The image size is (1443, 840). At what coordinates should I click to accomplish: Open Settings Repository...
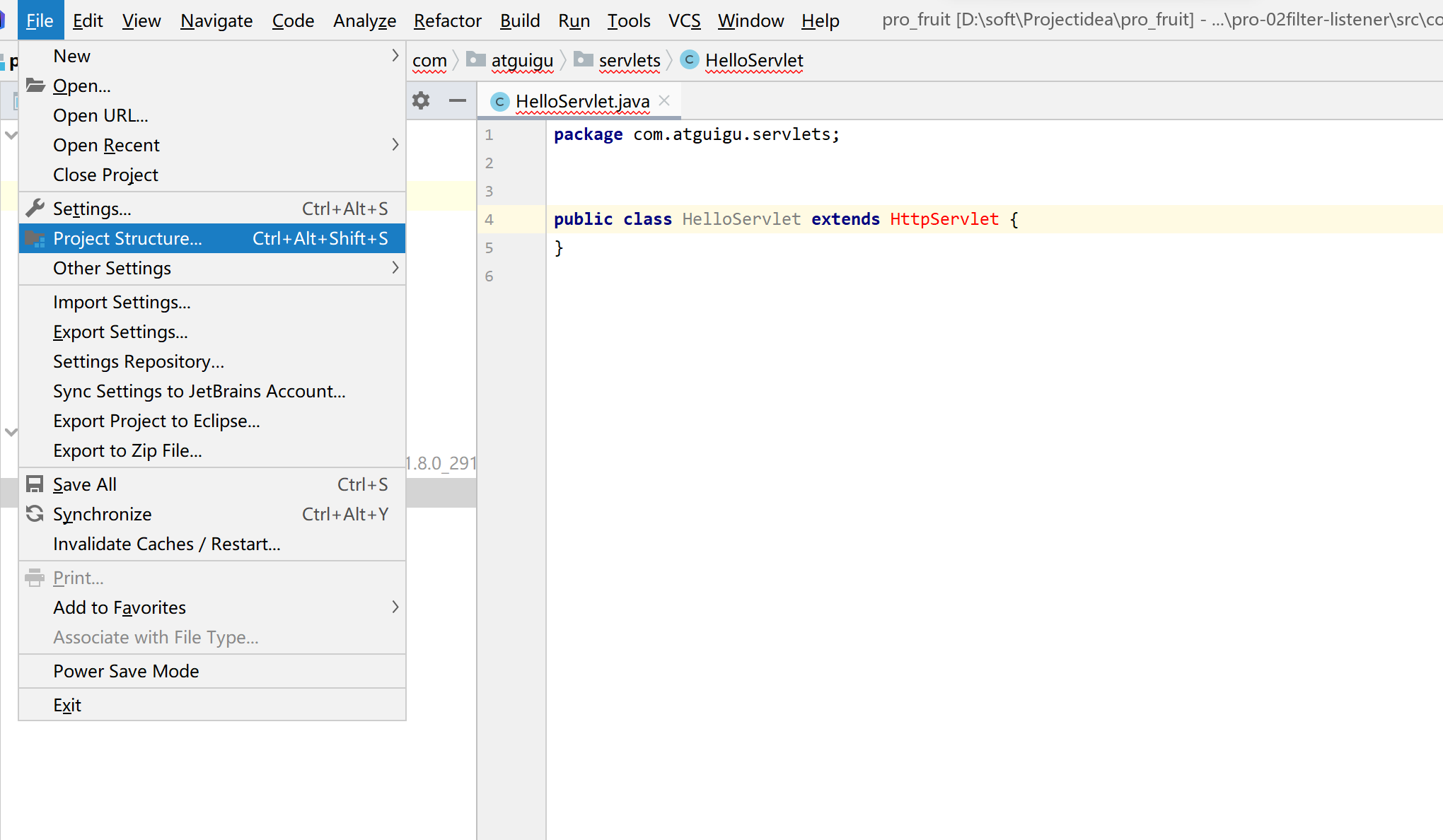212,361
